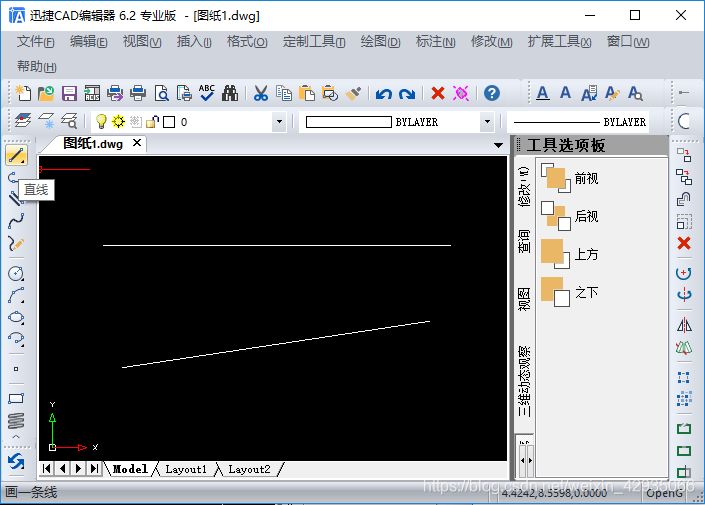This screenshot has width=705, height=505.
Task: Select the 上方 top view
Action: pos(570,254)
